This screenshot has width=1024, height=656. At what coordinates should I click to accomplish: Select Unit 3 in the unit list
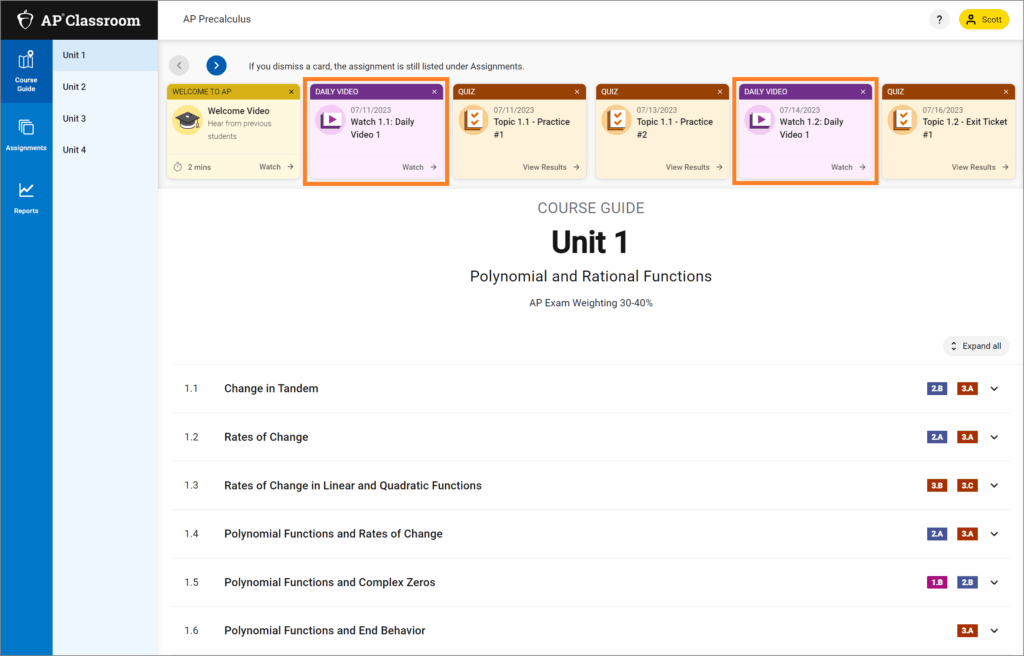click(x=106, y=118)
